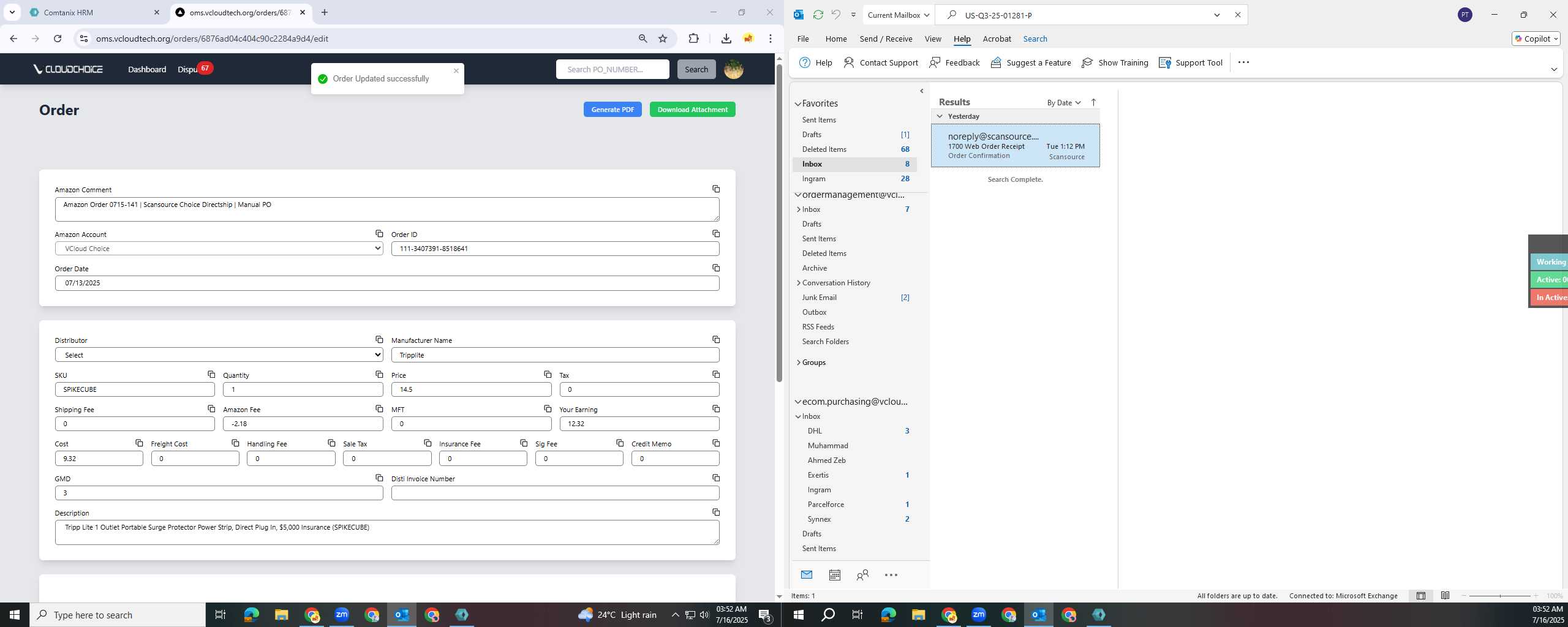This screenshot has width=1568, height=627.
Task: Collapse ecom.purchasing mailbox tree
Action: pyautogui.click(x=798, y=402)
